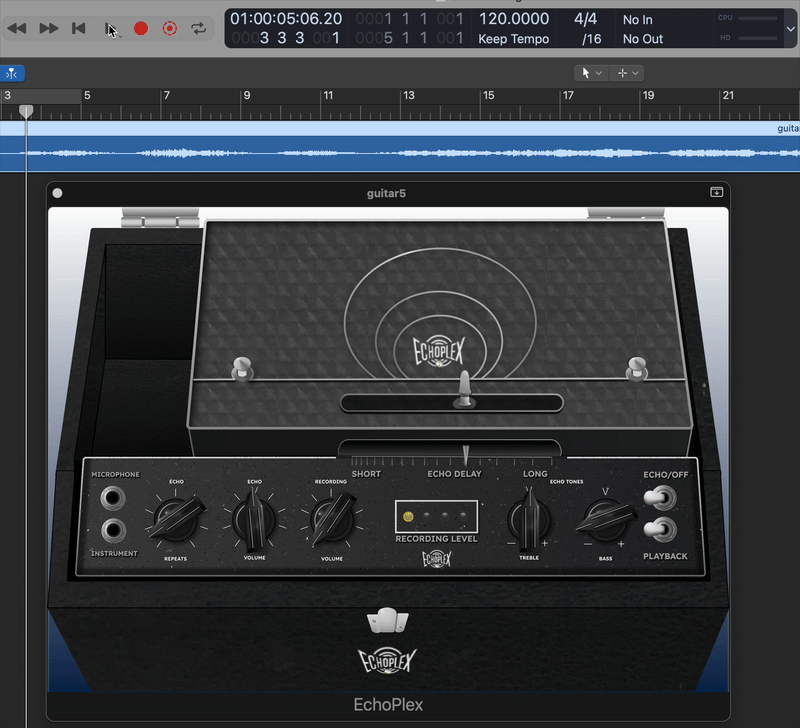Click the Recording Volume knob
800x728 pixels.
tap(332, 519)
